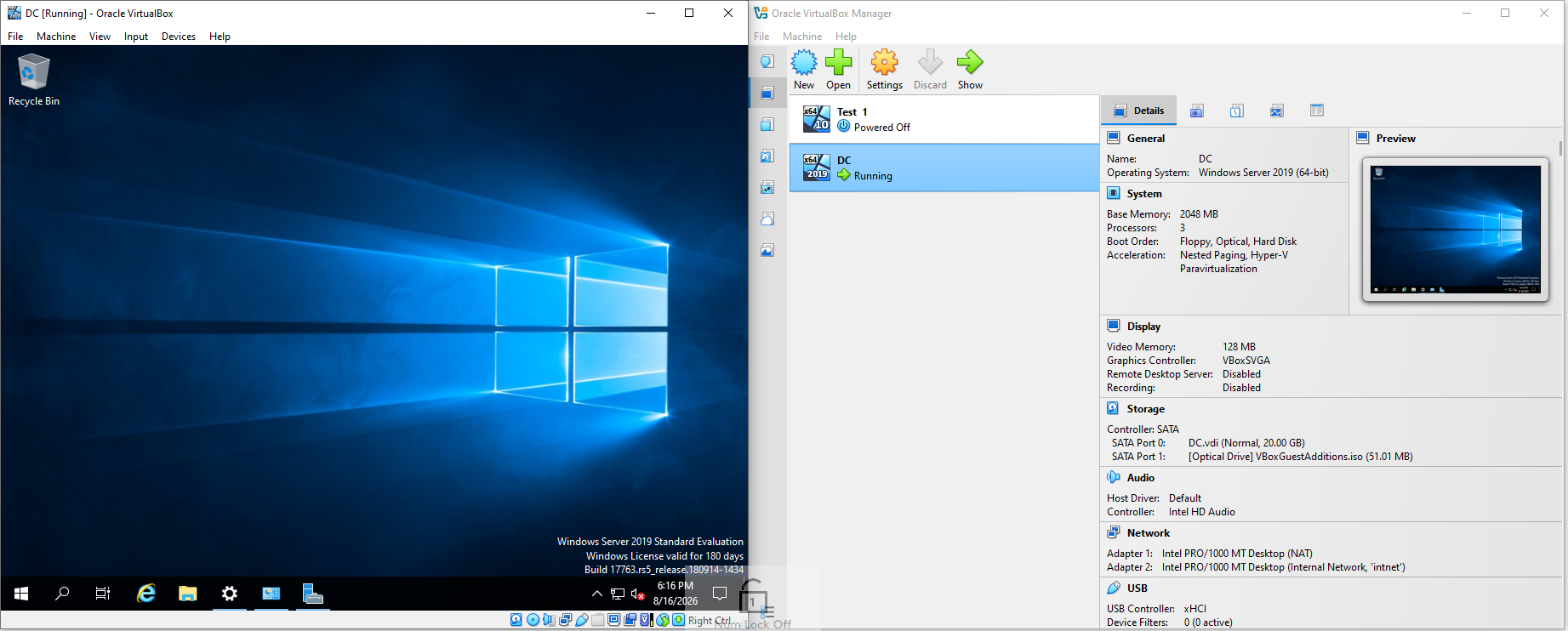Open the View menu in the VM window
This screenshot has width=1568, height=631.
[100, 37]
